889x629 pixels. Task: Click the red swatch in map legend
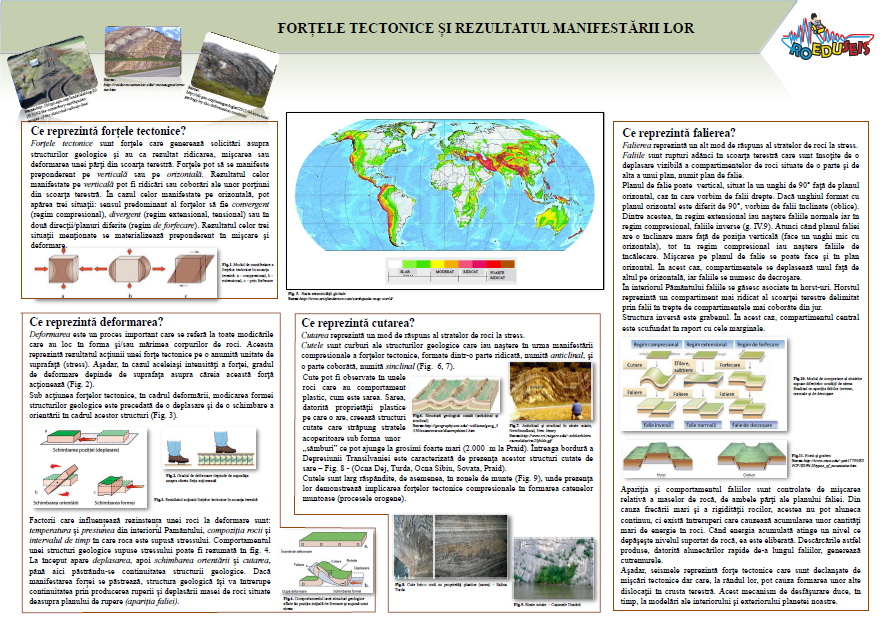[493, 264]
